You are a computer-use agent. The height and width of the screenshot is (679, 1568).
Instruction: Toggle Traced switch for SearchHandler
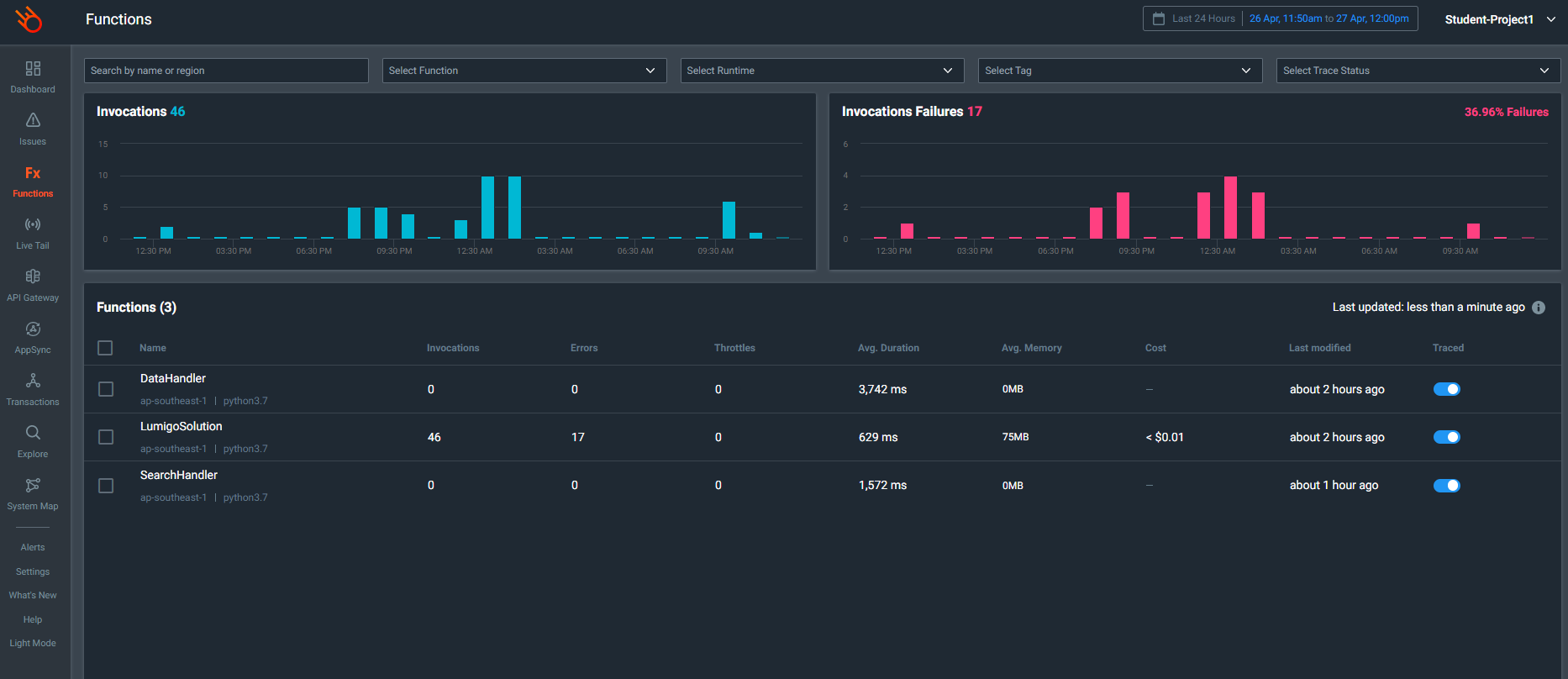(1447, 486)
